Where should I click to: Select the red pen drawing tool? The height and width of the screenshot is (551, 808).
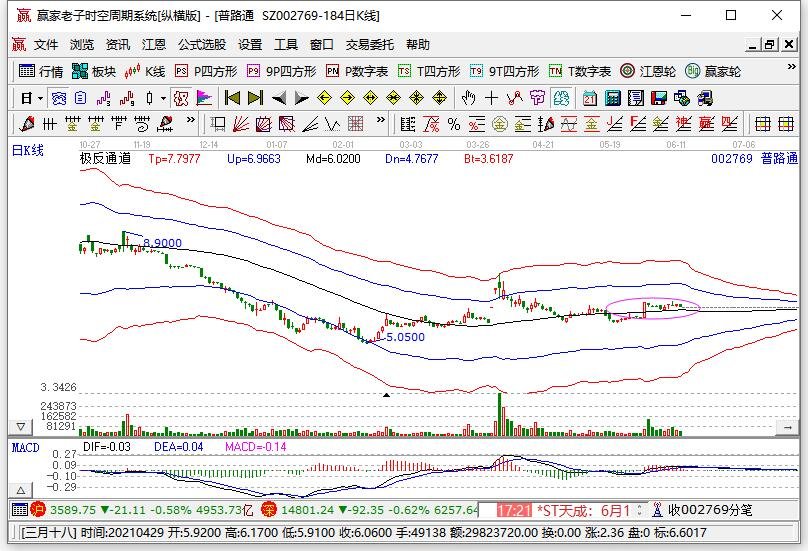coord(27,124)
